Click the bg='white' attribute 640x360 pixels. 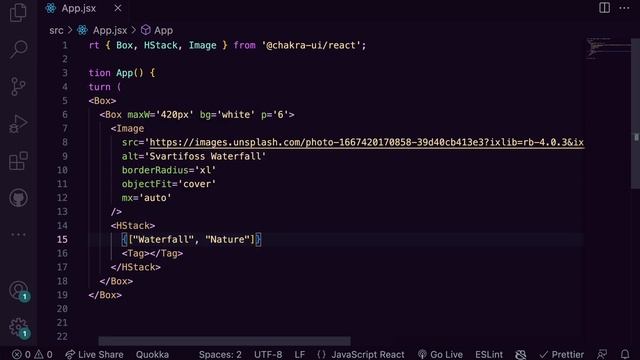227,115
